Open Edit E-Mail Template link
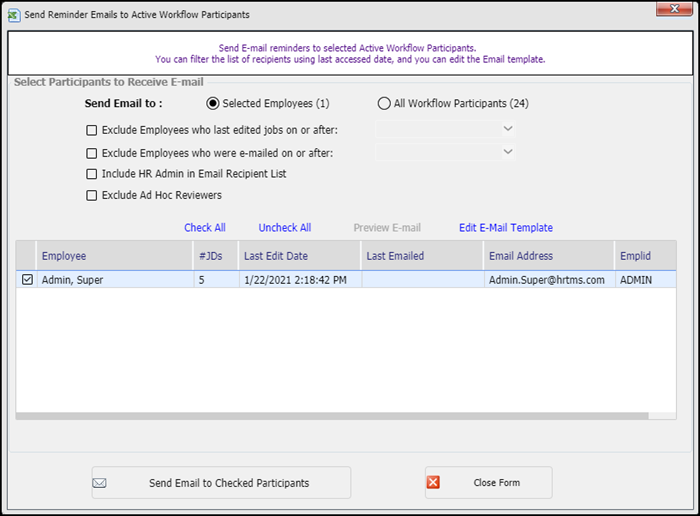Viewport: 700px width, 516px height. [505, 228]
